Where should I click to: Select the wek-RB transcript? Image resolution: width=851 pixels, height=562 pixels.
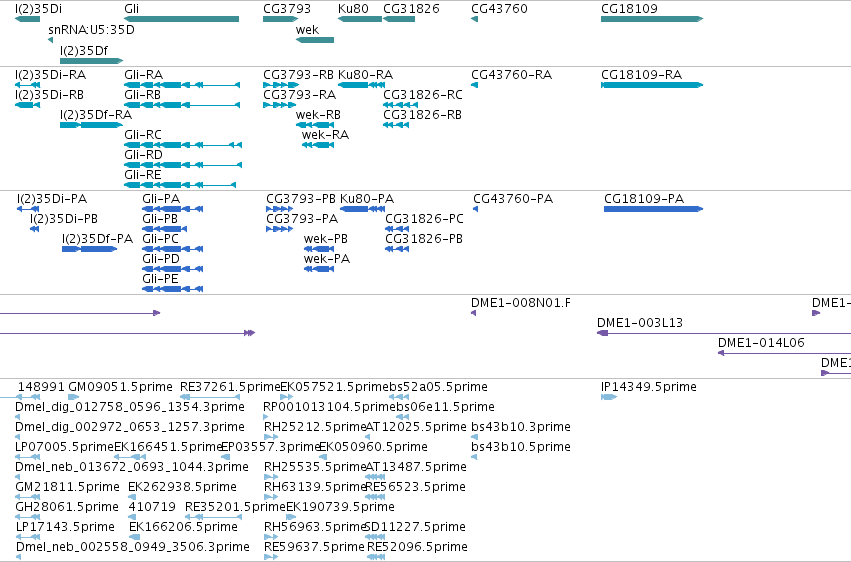pos(315,125)
